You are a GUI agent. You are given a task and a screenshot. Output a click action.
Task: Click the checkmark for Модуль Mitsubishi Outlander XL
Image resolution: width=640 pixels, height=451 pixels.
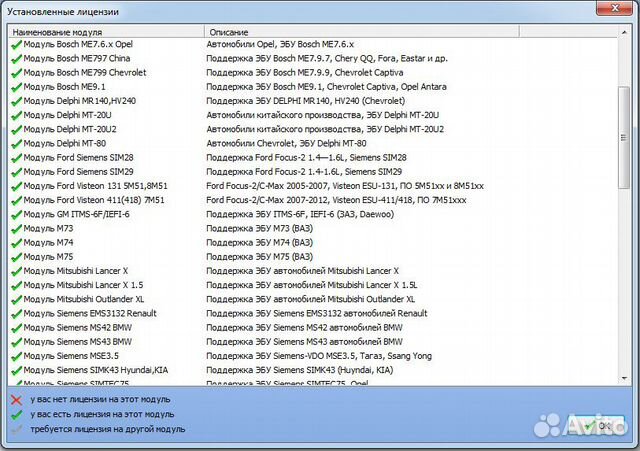tap(16, 300)
